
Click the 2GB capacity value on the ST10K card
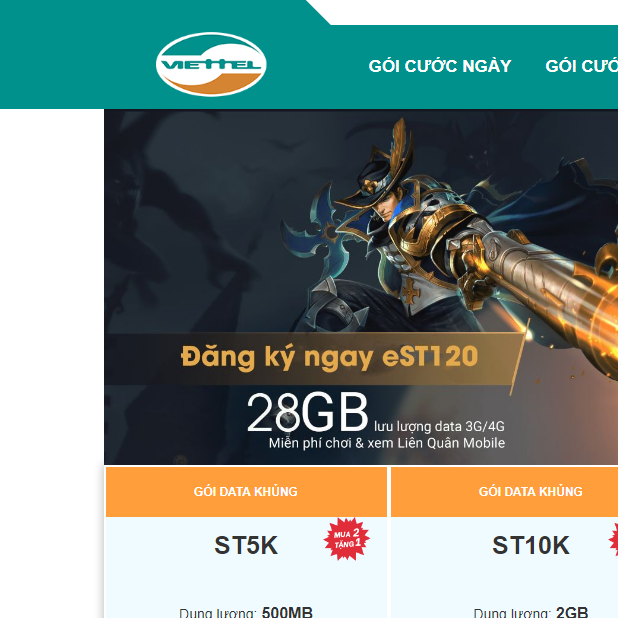coord(572,612)
